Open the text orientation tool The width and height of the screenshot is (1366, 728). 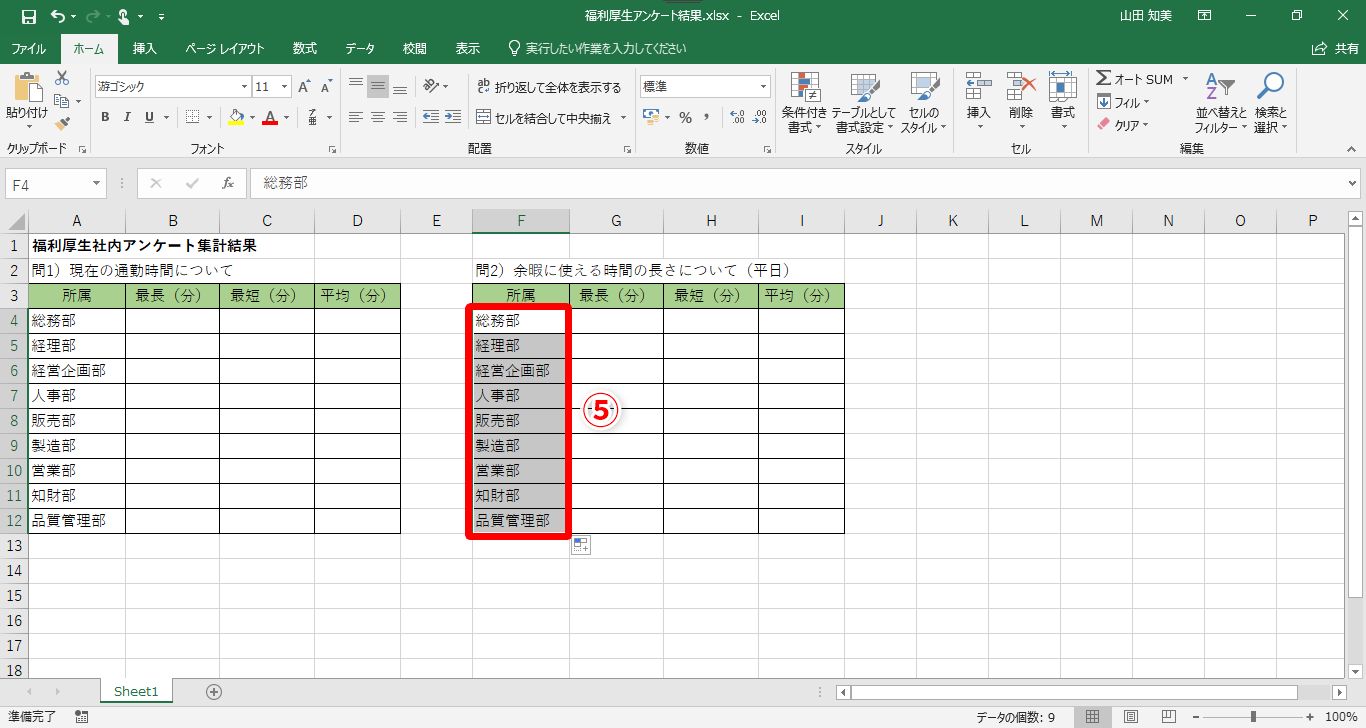(433, 86)
